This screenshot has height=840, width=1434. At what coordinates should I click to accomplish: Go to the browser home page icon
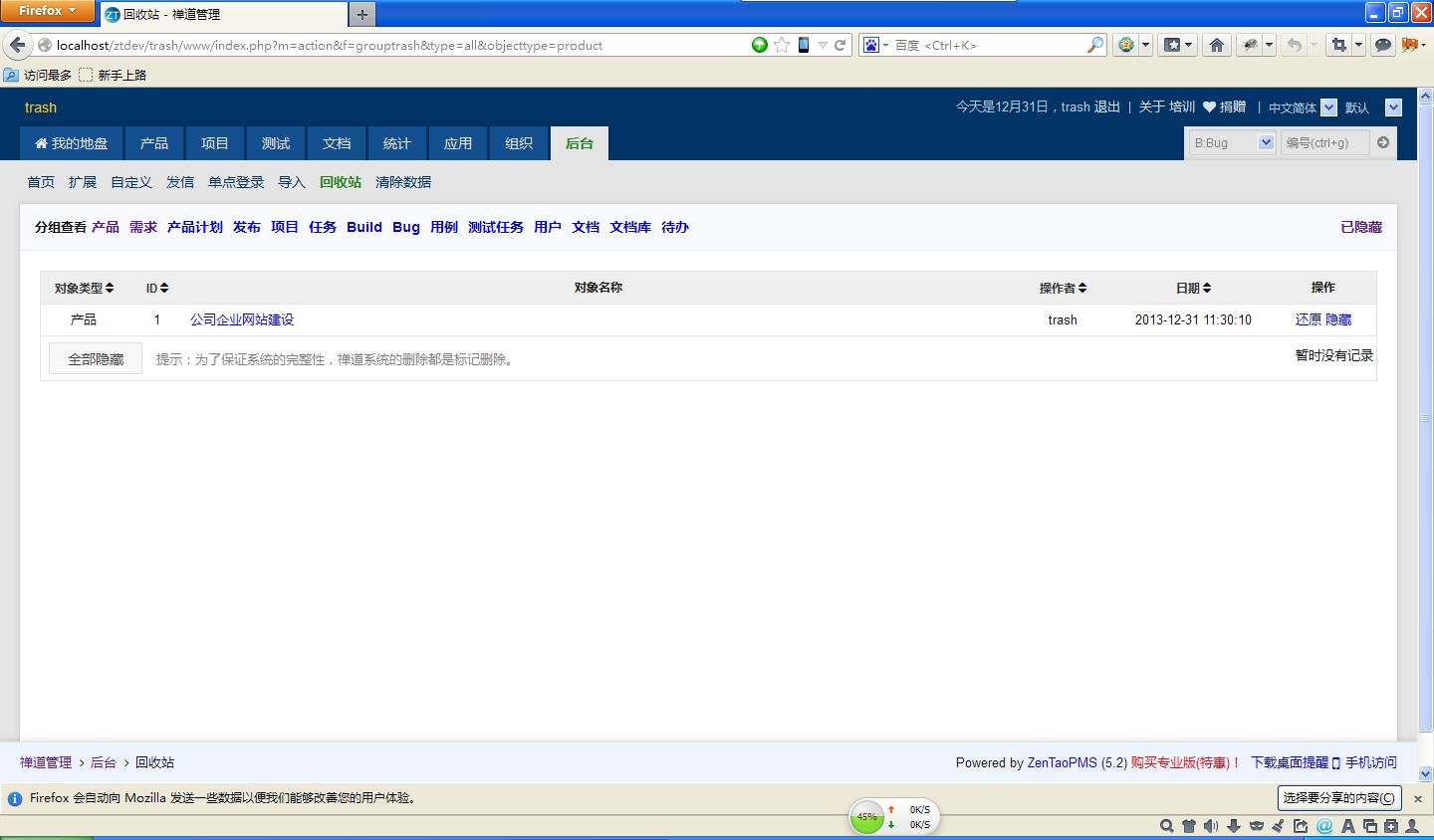1216,45
